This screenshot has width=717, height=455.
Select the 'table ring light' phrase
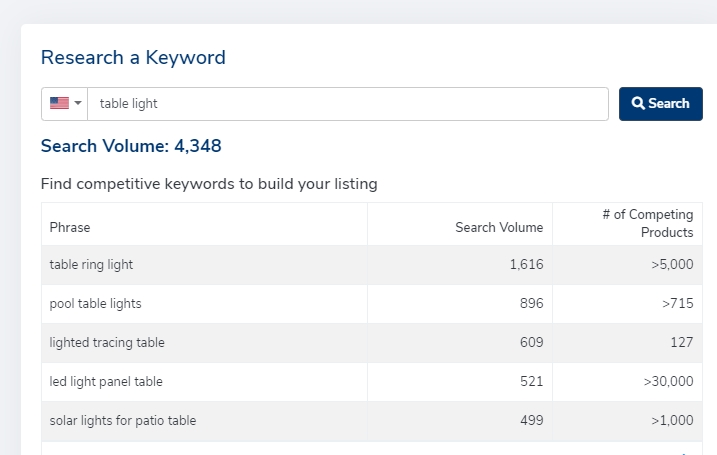tap(91, 265)
